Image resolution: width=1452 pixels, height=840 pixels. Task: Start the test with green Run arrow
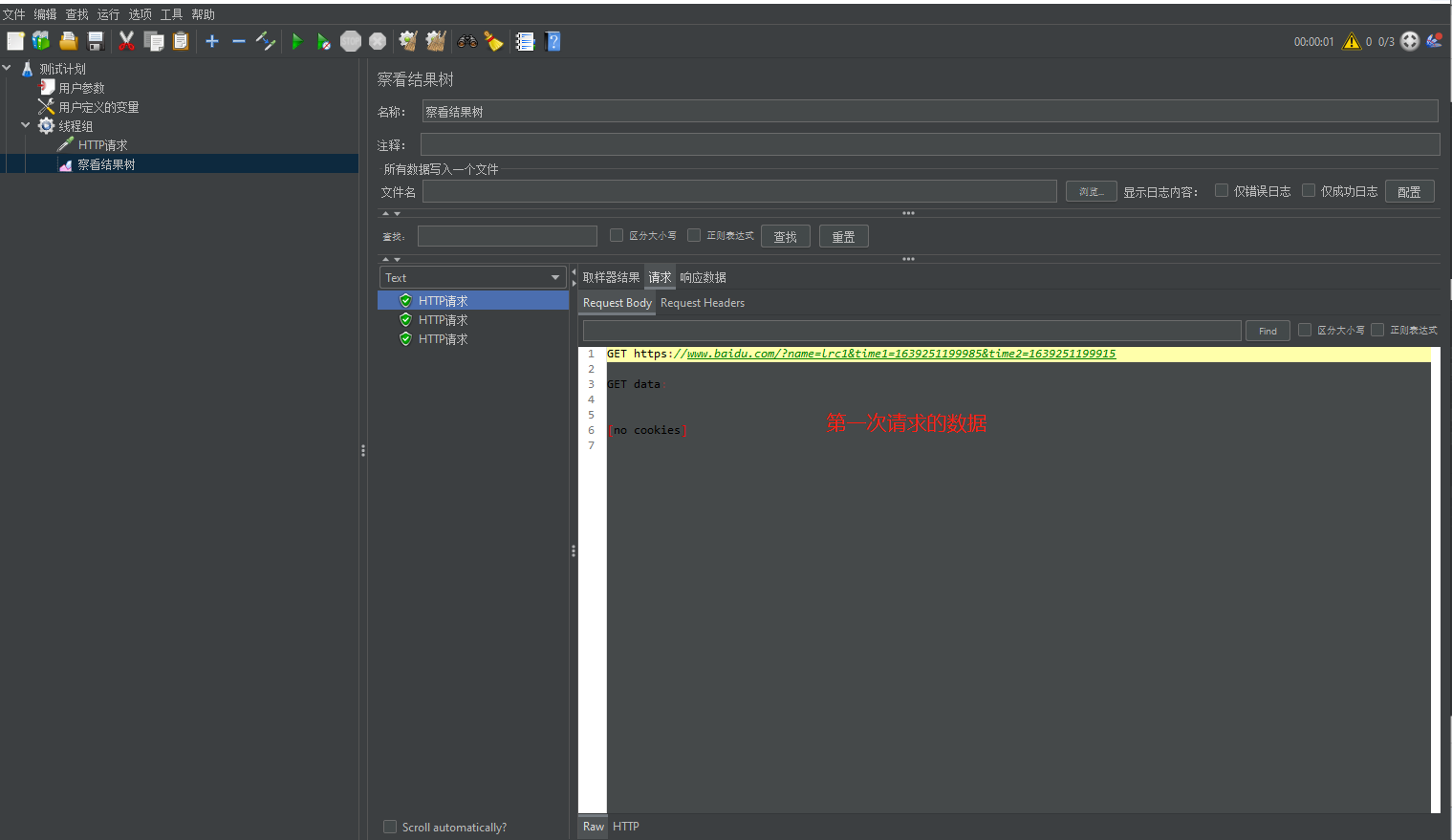[297, 41]
